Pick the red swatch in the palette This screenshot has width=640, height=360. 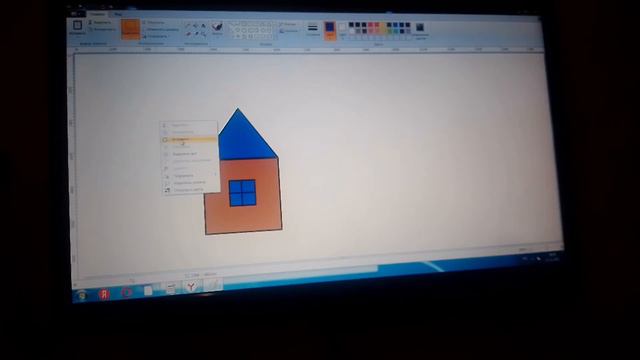point(371,25)
